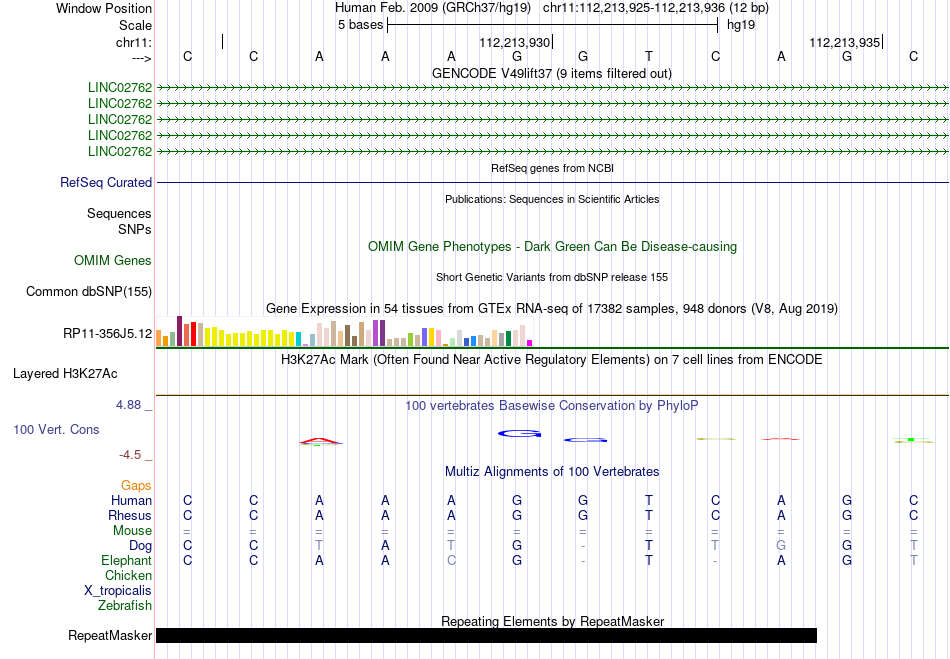
Task: Open Short Genetic Variants from dbSNP title
Action: [552, 277]
